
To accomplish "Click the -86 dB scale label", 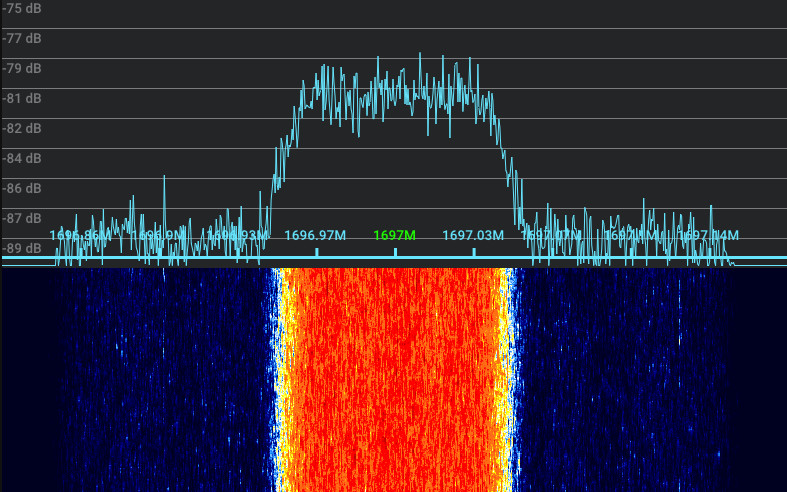I will [22, 188].
